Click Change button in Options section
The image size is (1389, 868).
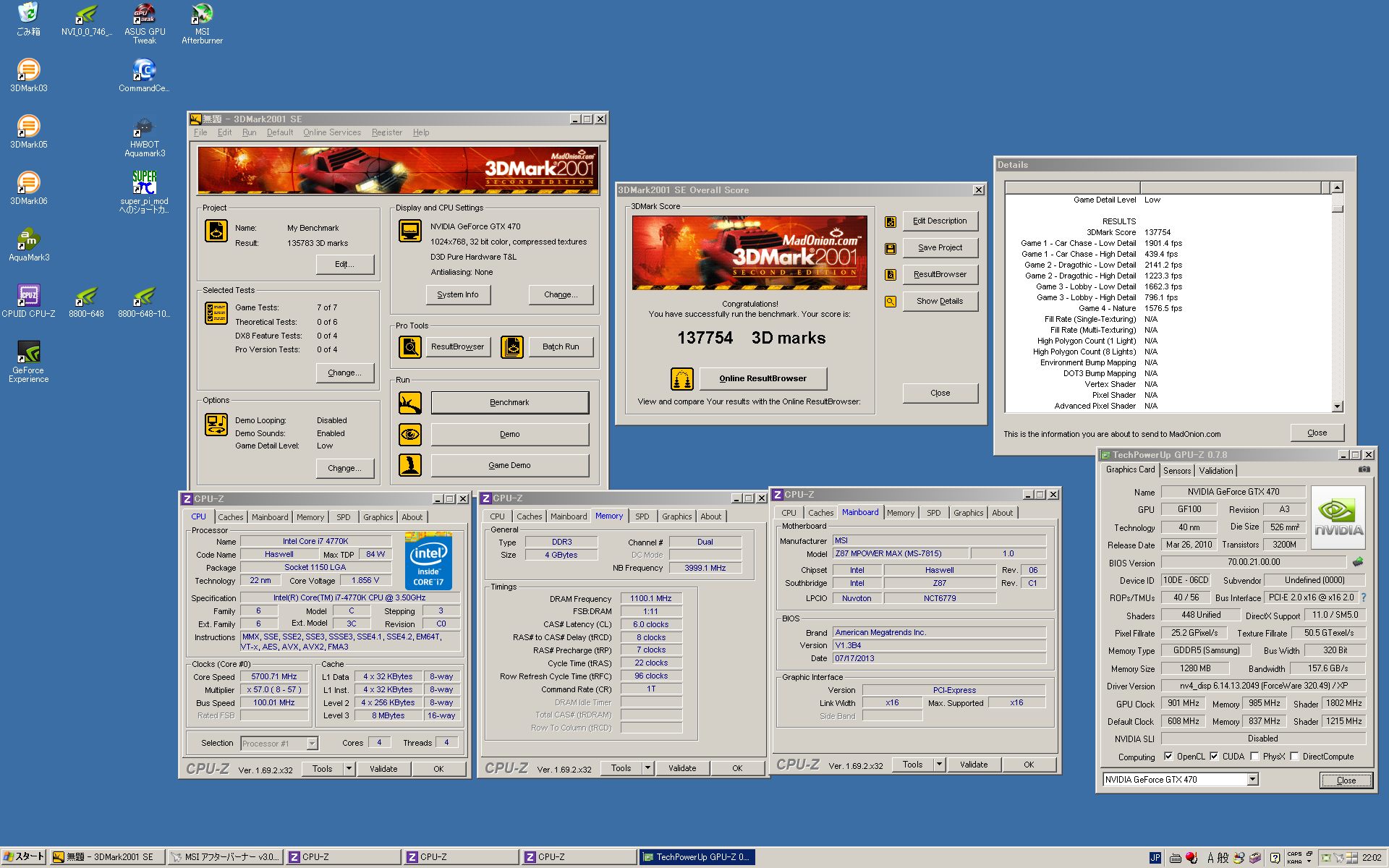tap(344, 468)
